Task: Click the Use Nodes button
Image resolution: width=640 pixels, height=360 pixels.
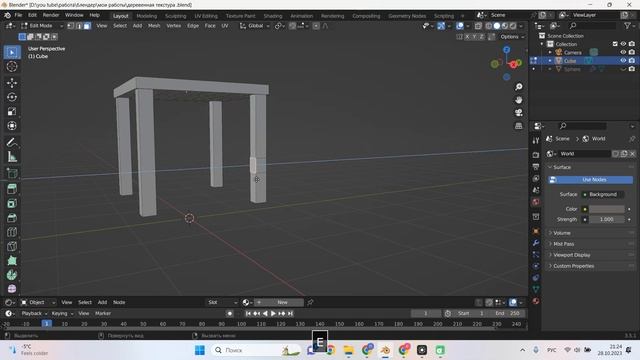Action: pos(590,180)
